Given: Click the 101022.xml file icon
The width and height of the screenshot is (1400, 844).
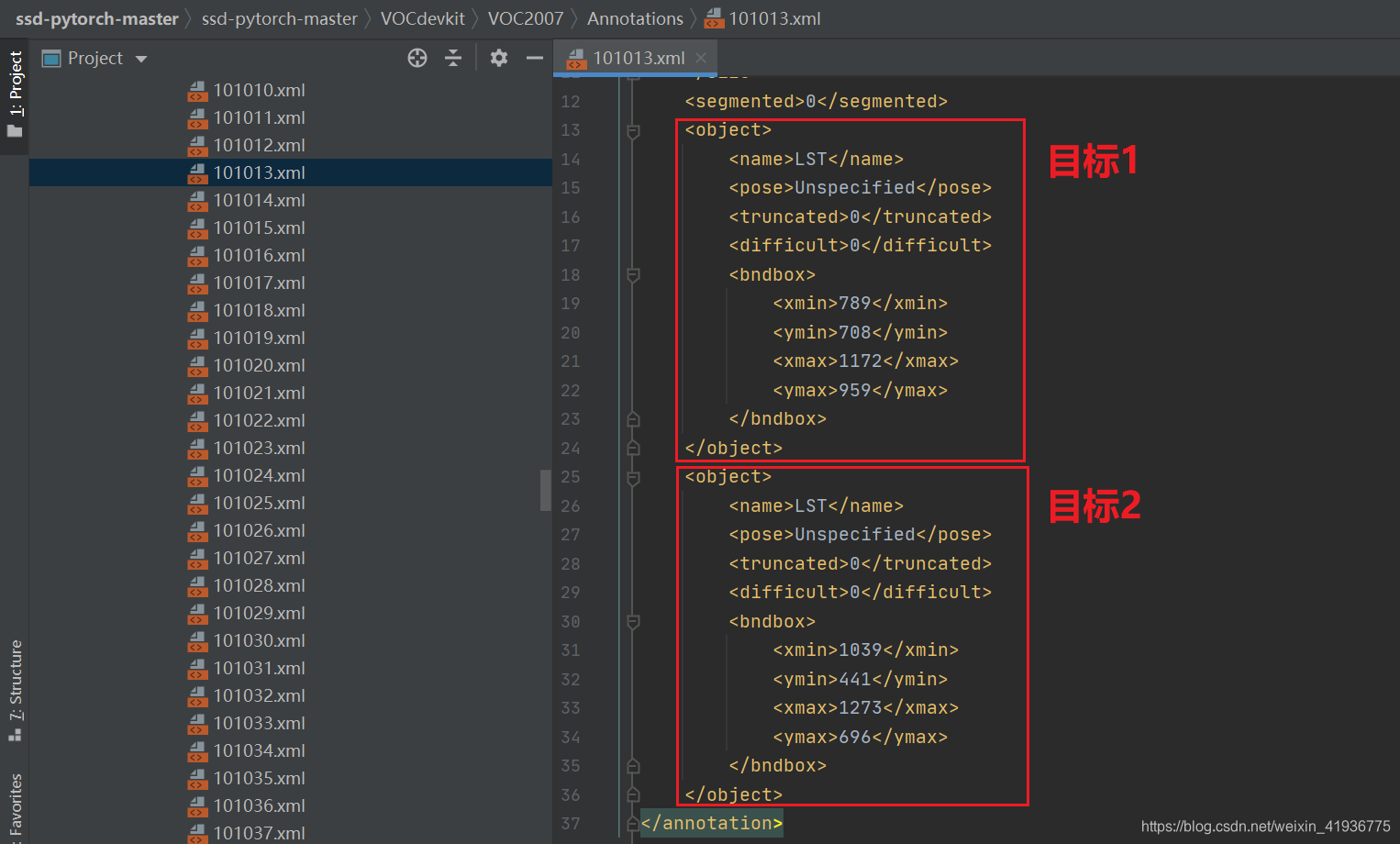Looking at the screenshot, I should 198,420.
